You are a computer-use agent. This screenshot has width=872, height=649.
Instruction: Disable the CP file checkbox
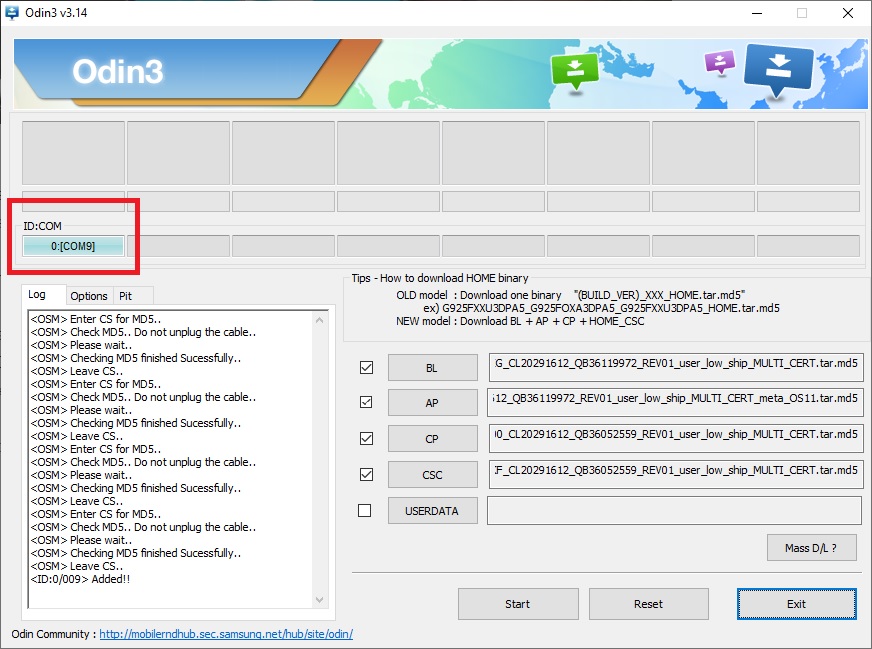(x=366, y=438)
